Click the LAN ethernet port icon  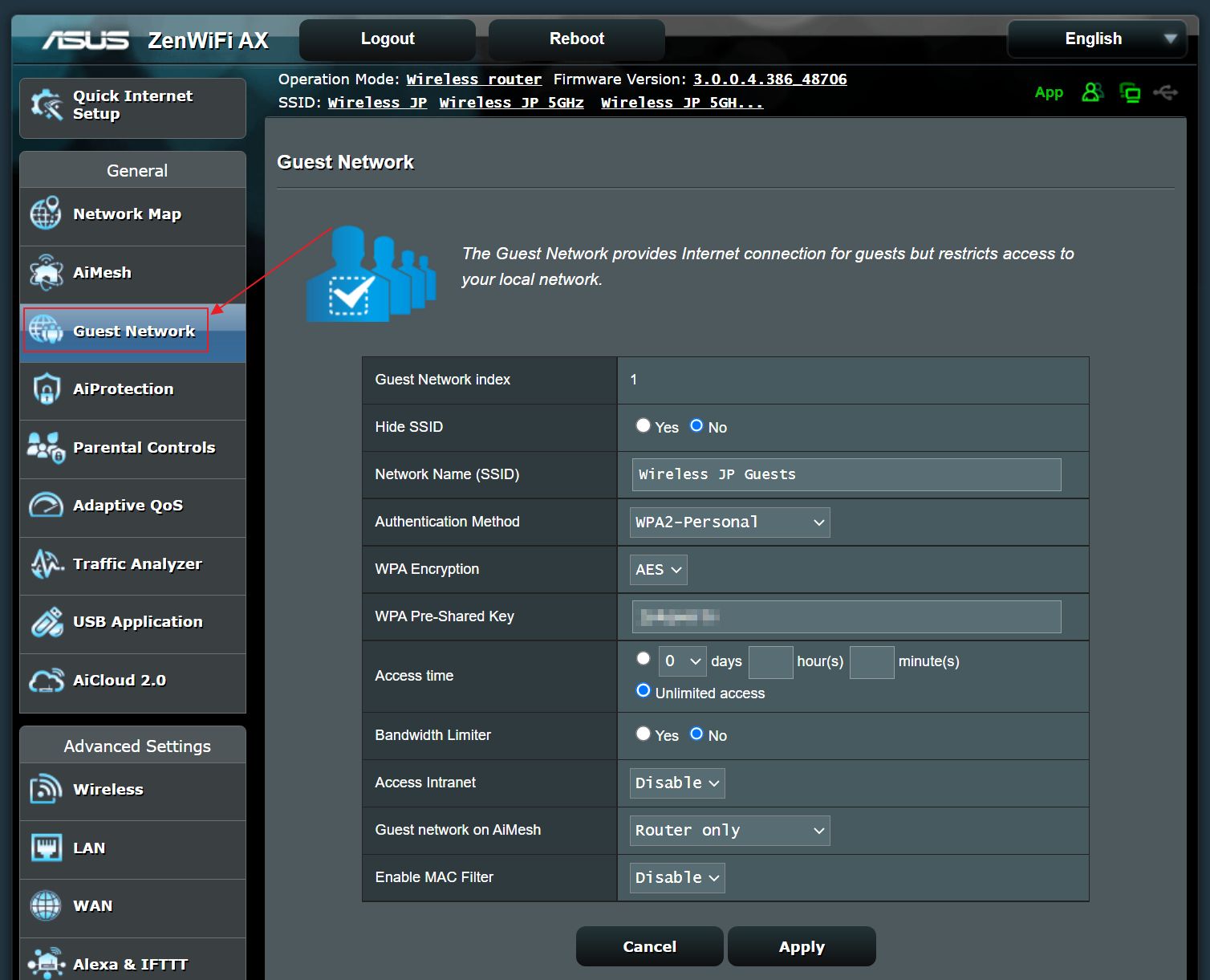46,848
